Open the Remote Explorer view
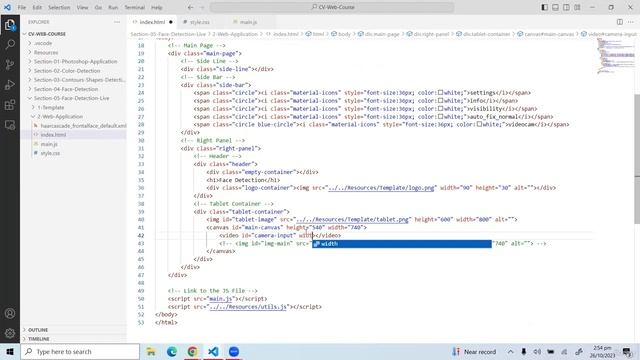Image resolution: width=640 pixels, height=360 pixels. 10,125
